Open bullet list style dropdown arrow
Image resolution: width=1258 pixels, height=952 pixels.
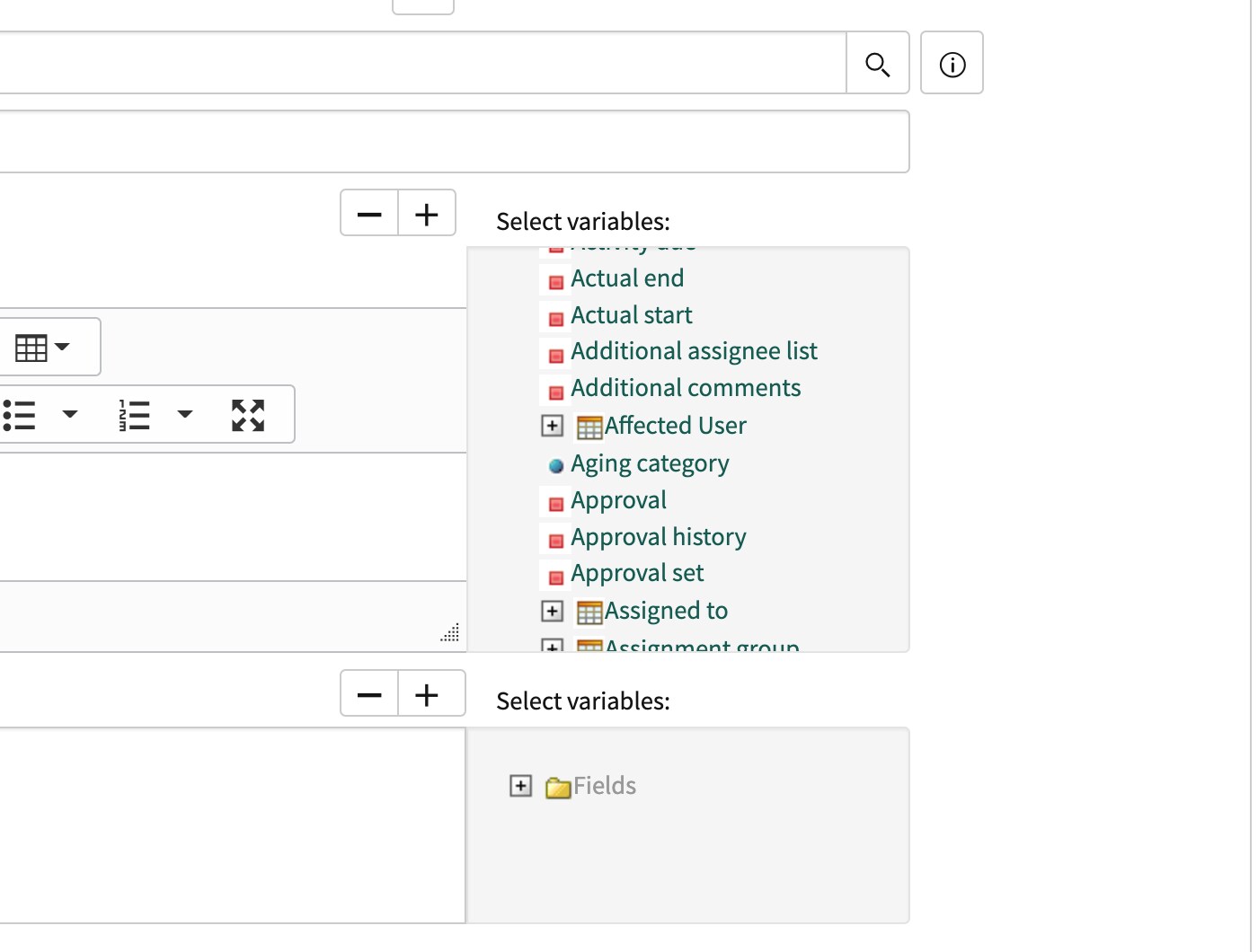coord(70,414)
